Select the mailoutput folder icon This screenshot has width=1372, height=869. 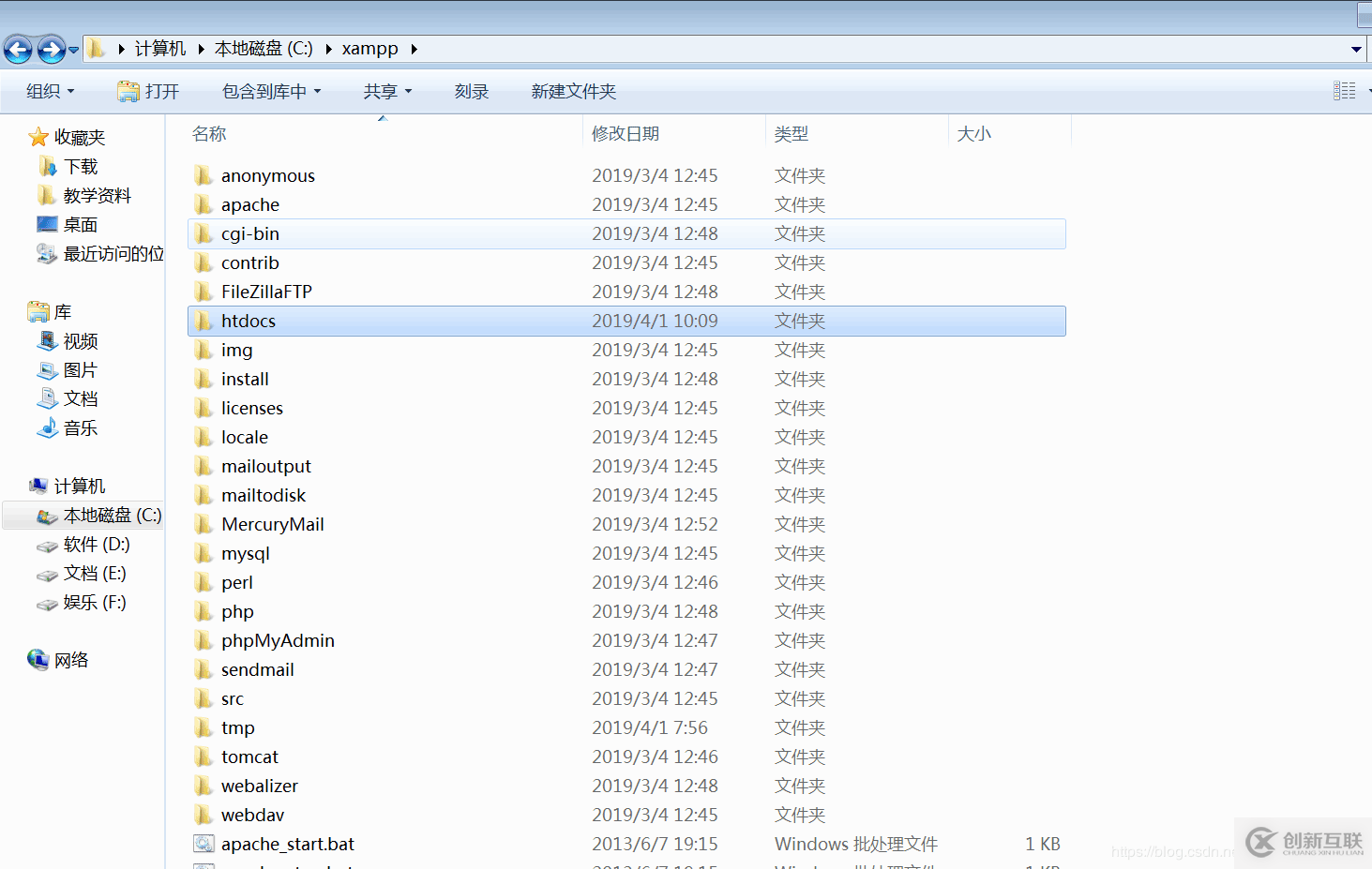[x=204, y=466]
